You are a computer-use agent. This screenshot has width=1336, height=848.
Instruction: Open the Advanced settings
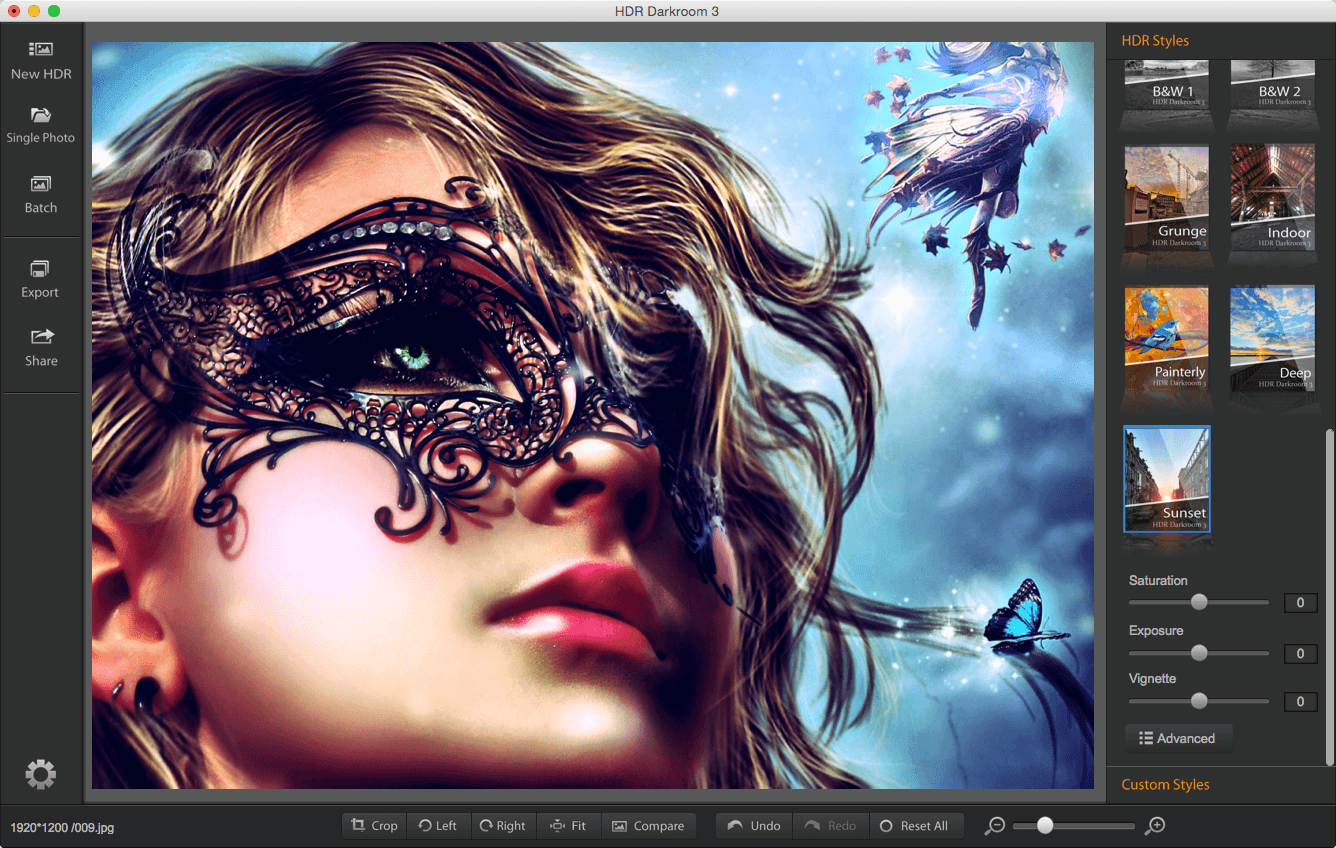[x=1179, y=738]
